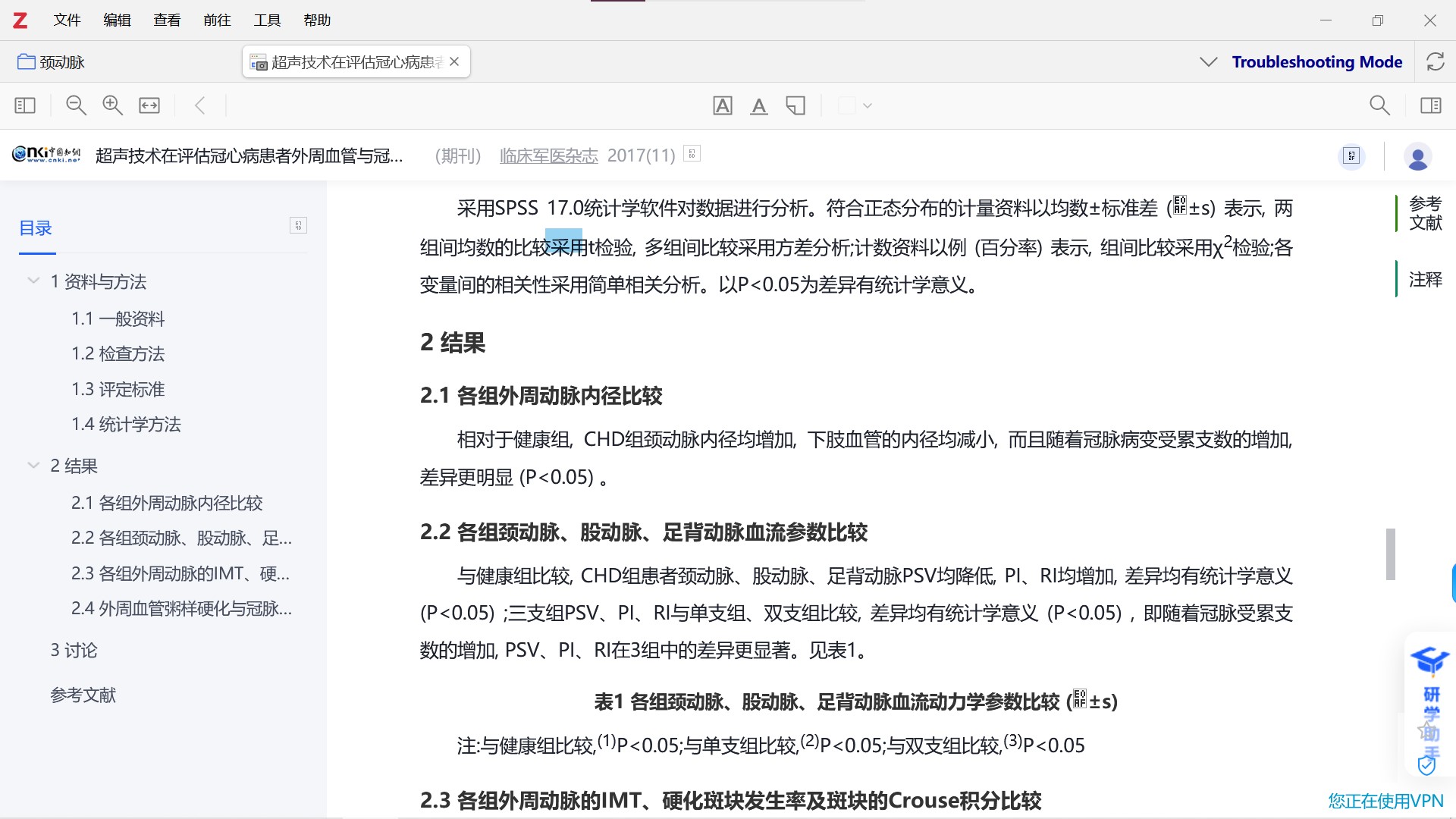Collapse the '2 结果' outline section
This screenshot has width=1456, height=819.
33,466
